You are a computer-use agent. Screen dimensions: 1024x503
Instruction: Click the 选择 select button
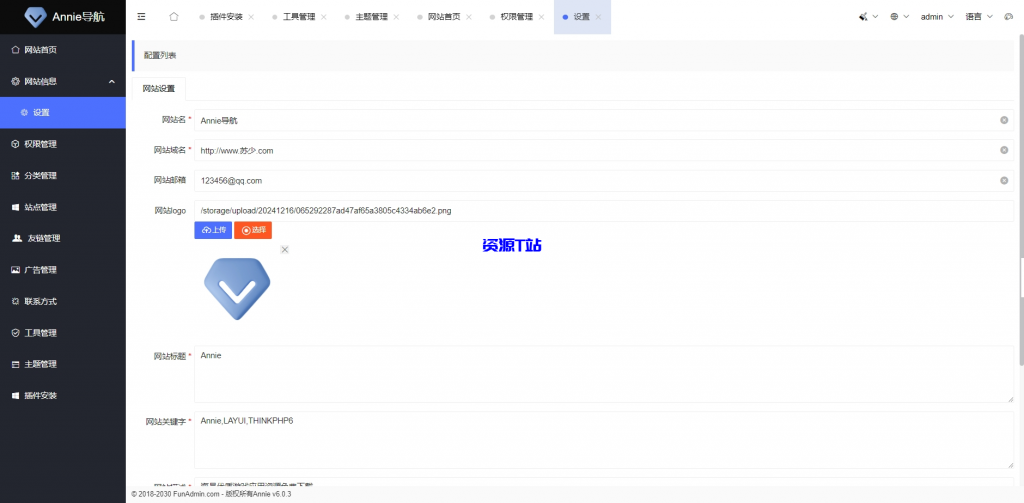click(x=253, y=230)
